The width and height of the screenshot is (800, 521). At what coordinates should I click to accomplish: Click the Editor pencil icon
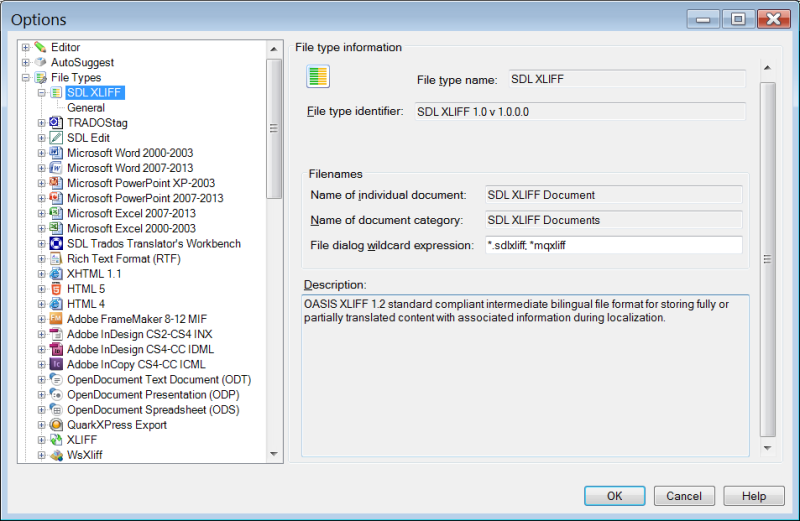pos(40,47)
